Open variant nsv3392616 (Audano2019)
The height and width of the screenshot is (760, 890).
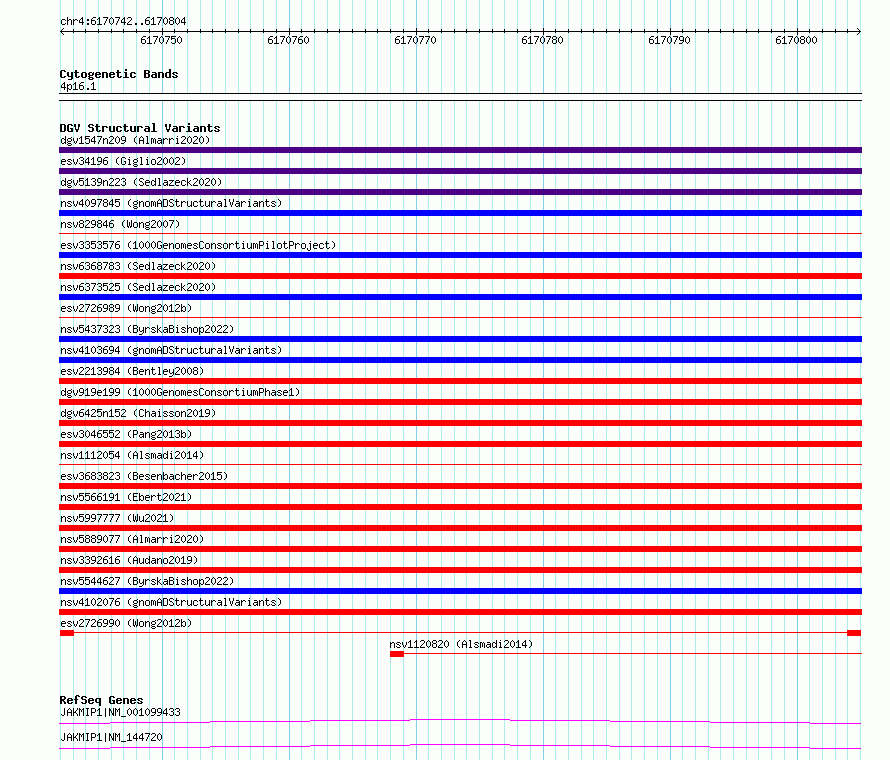click(129, 560)
